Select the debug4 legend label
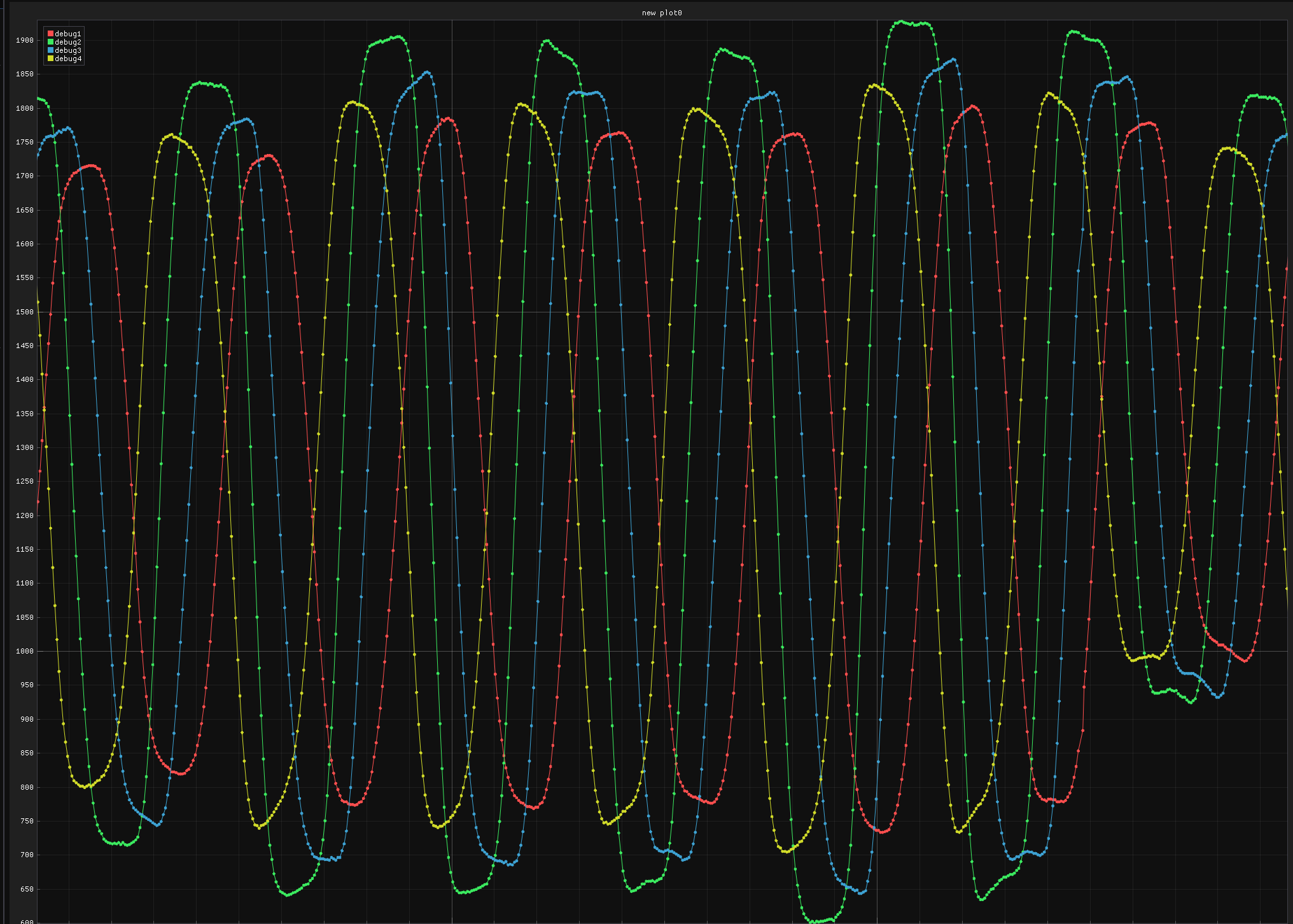This screenshot has width=1293, height=924. pos(68,59)
